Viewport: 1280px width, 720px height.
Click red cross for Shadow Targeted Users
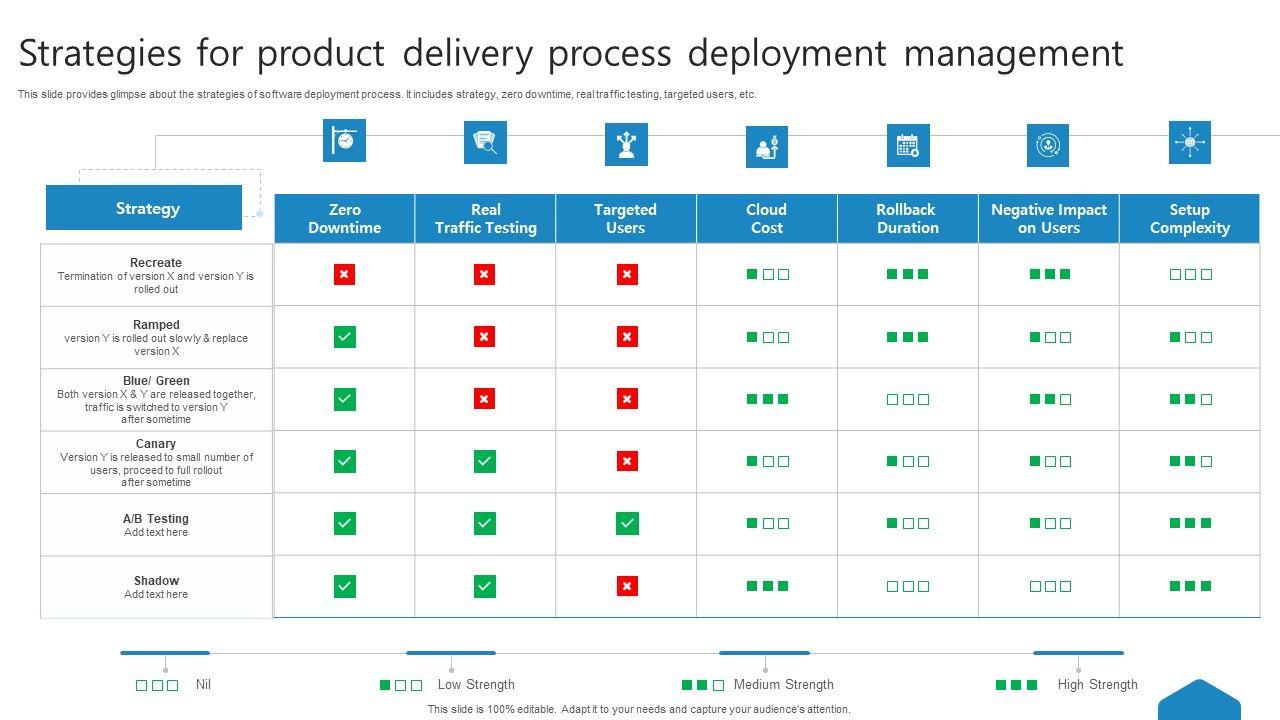[627, 586]
